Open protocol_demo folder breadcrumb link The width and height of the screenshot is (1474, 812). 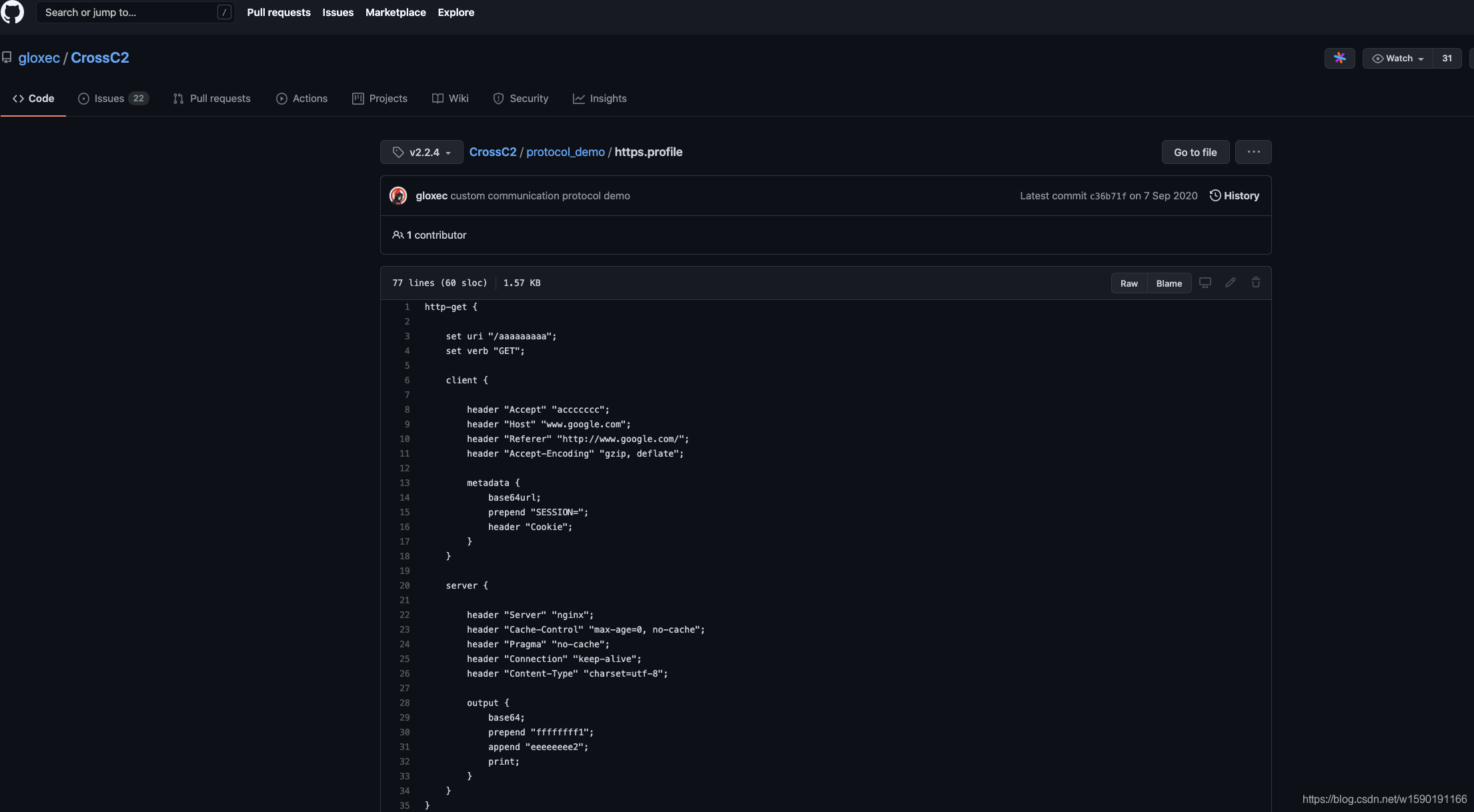565,152
